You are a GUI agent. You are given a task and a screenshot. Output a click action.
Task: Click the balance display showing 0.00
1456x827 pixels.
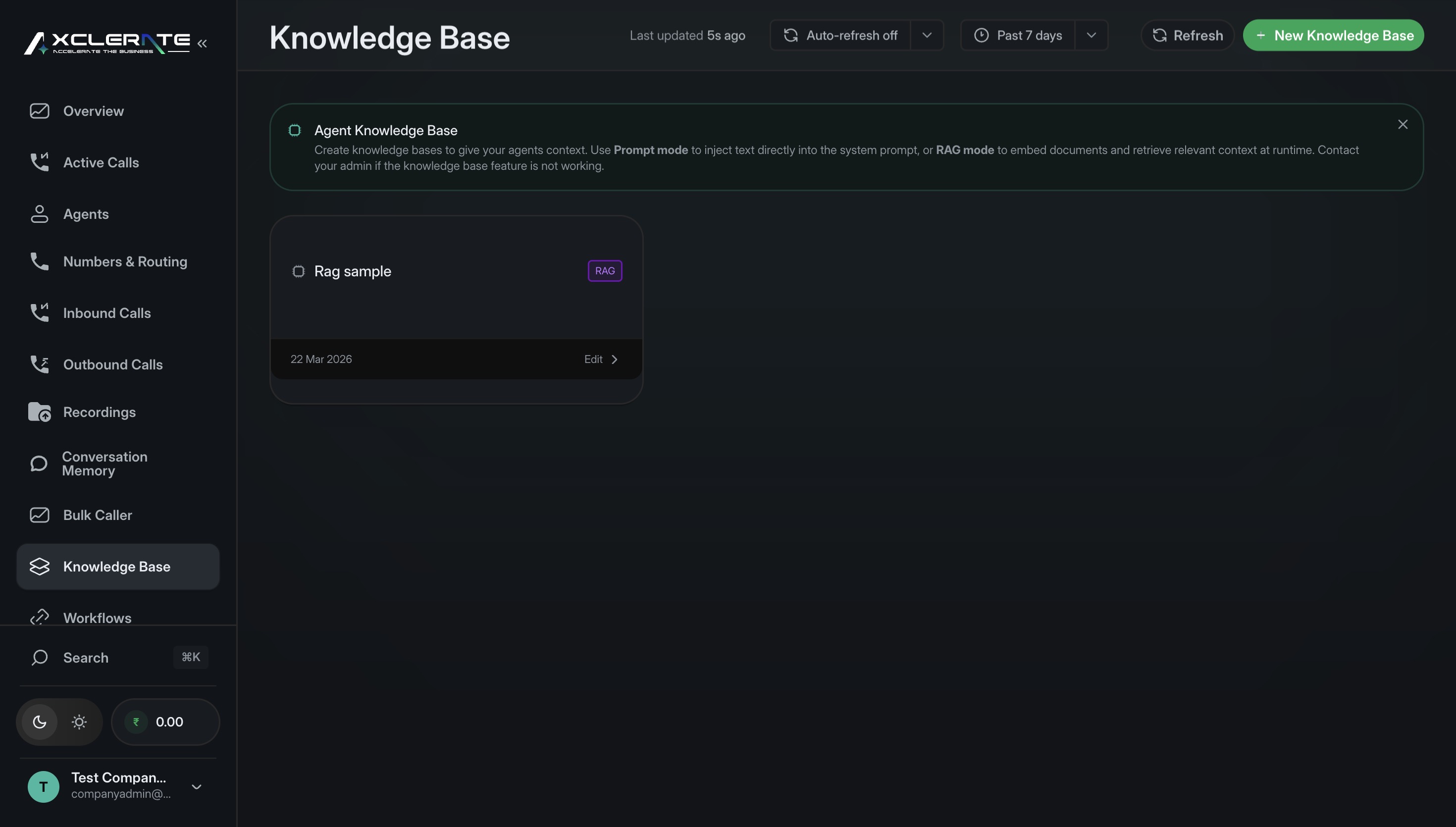[165, 722]
